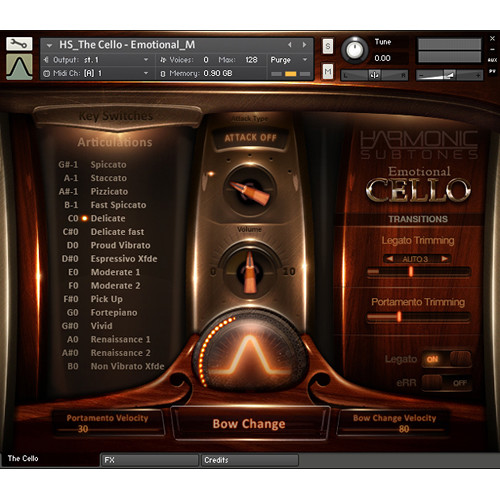Screen dimensions: 500x500
Task: Select the Delicate fast articulation
Action: [x=117, y=232]
